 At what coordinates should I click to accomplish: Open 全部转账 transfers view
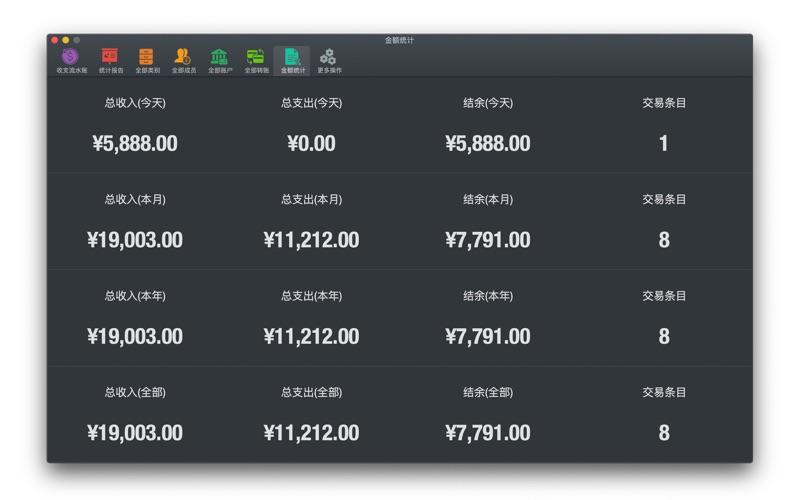256,61
